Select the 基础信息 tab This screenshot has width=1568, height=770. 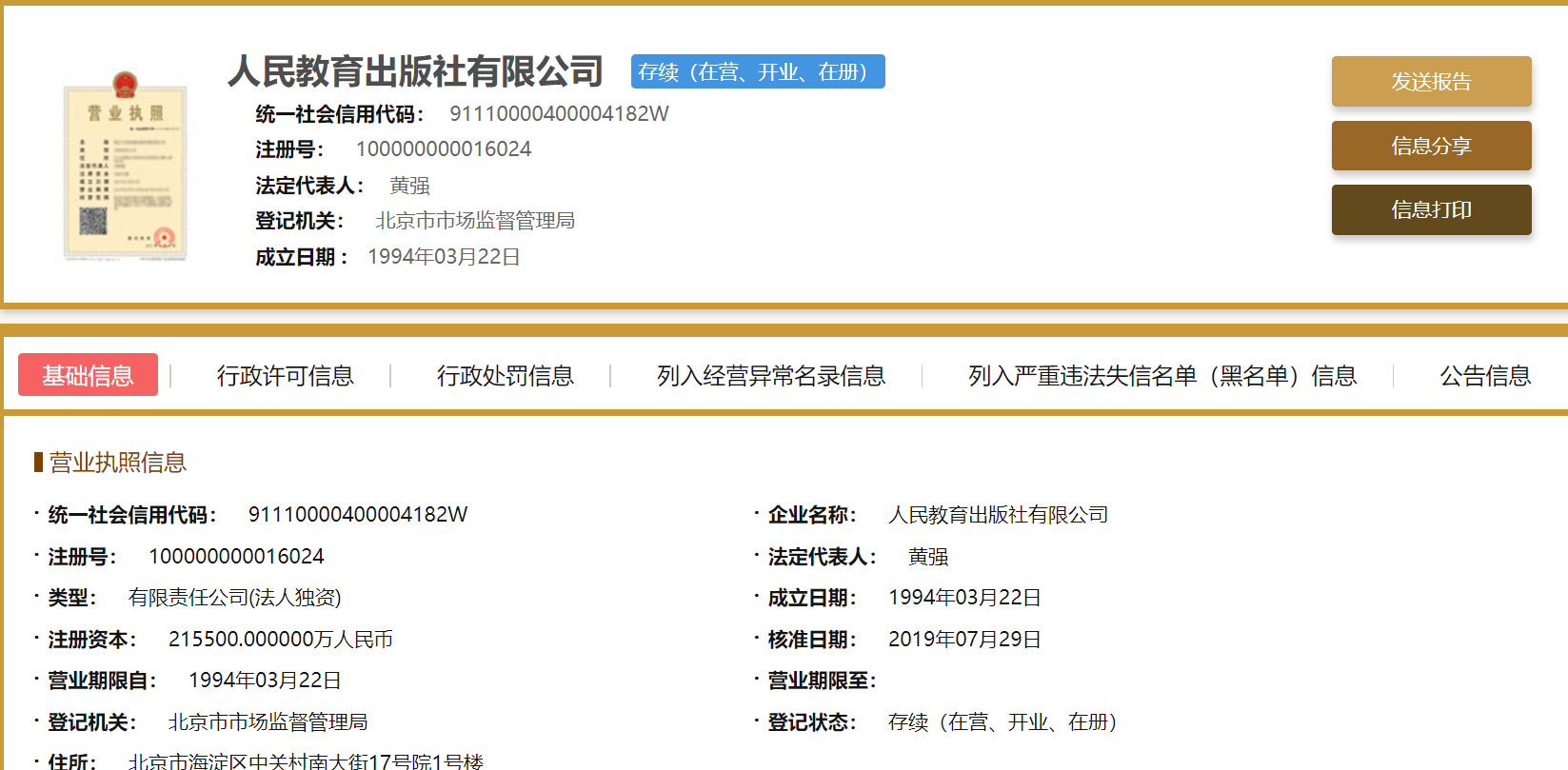click(88, 376)
